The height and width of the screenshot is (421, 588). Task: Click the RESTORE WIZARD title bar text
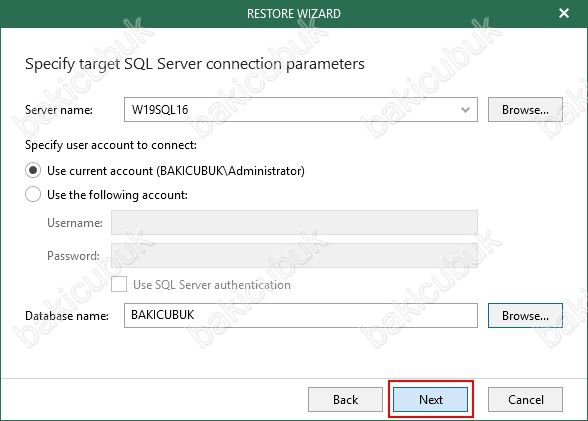pyautogui.click(x=294, y=14)
